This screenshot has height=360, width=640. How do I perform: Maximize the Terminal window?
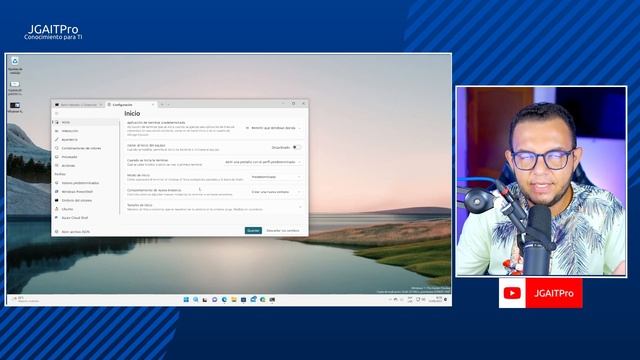293,104
